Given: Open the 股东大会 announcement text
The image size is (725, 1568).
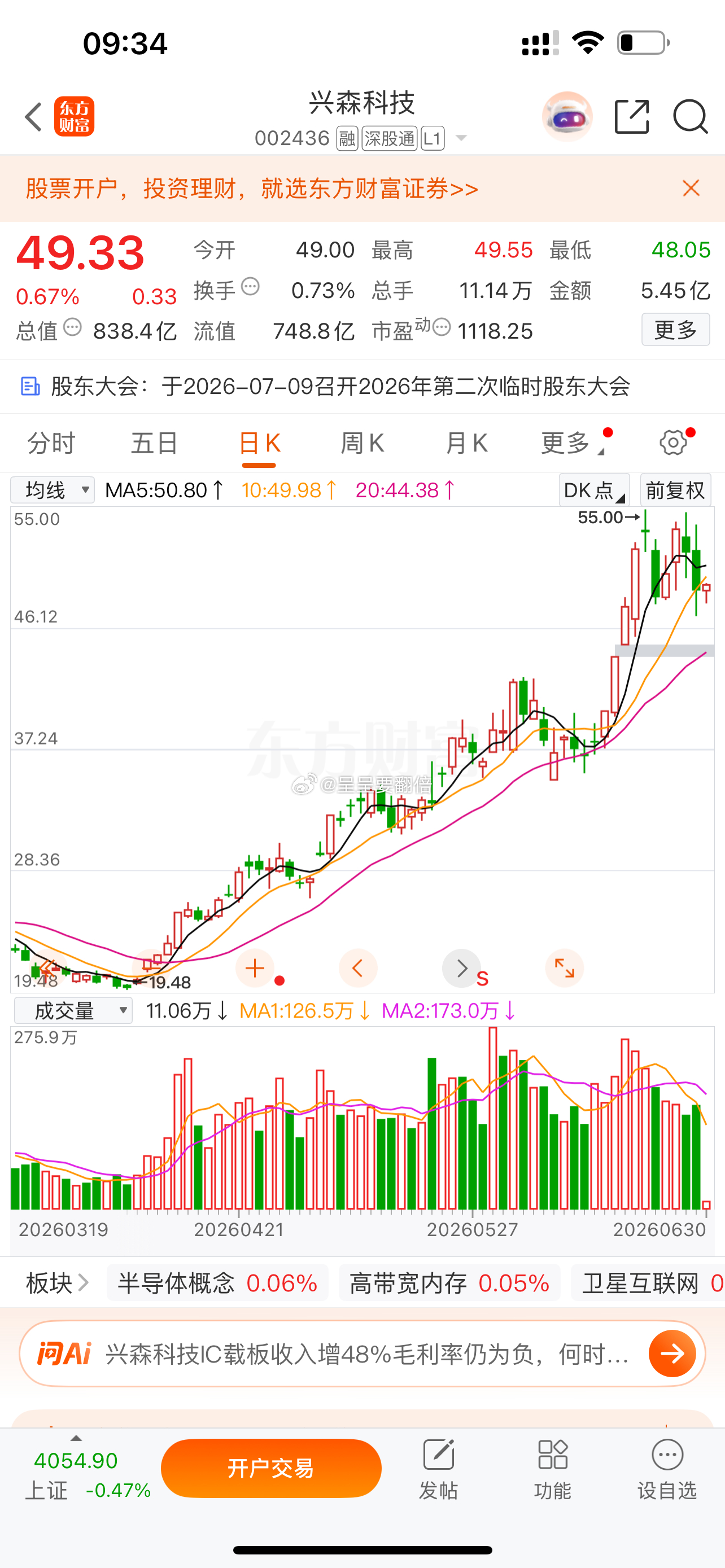Looking at the screenshot, I should (340, 386).
